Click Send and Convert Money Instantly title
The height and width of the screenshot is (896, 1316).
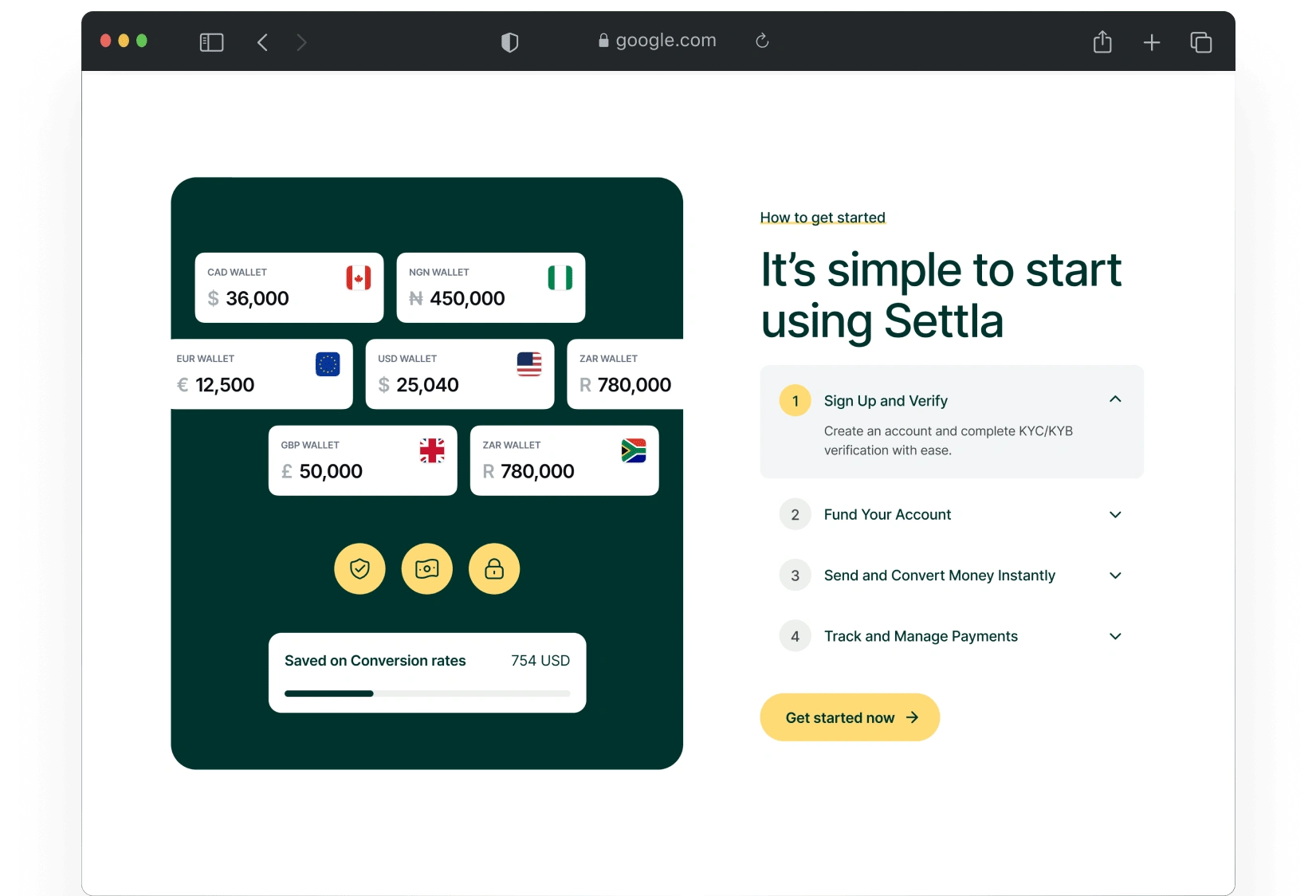[940, 576]
